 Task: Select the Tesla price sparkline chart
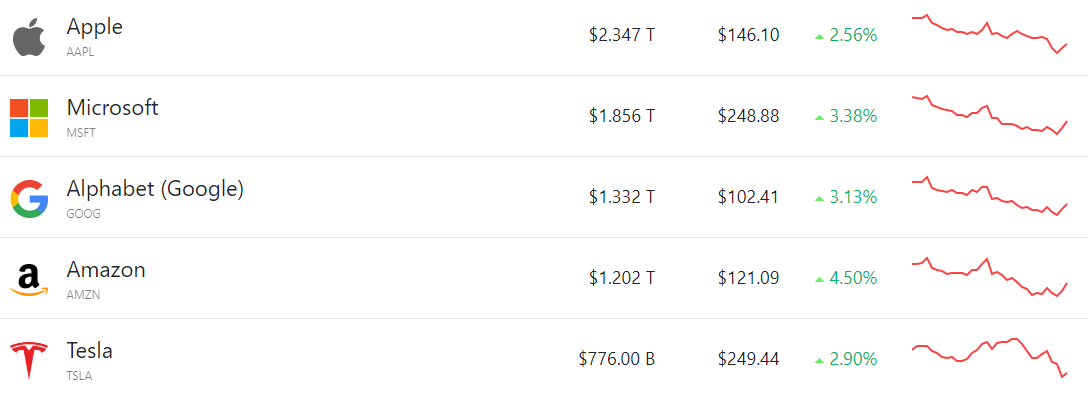[989, 358]
